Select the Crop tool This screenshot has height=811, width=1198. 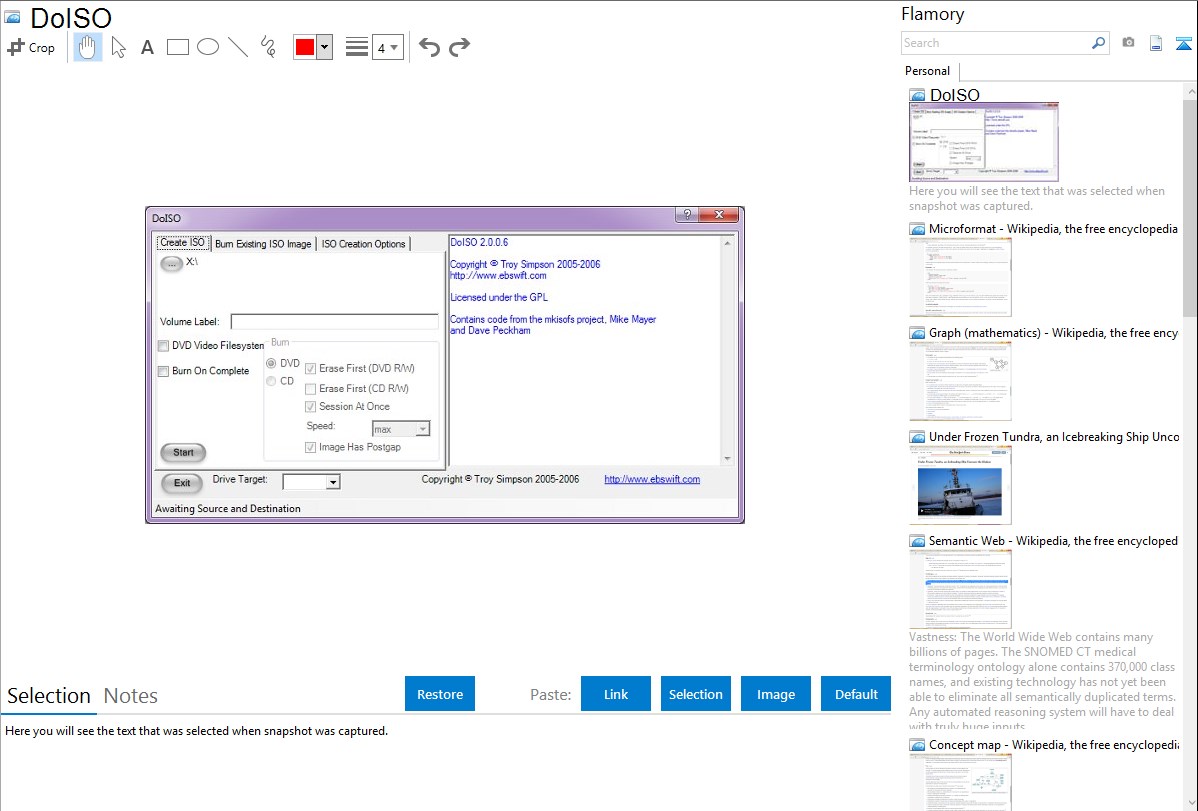[31, 47]
